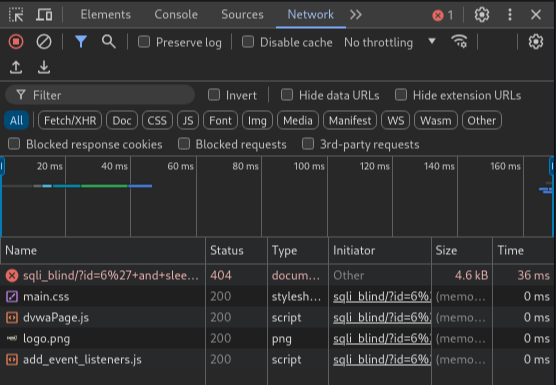Stop recording network log
The height and width of the screenshot is (385, 556).
pos(16,42)
